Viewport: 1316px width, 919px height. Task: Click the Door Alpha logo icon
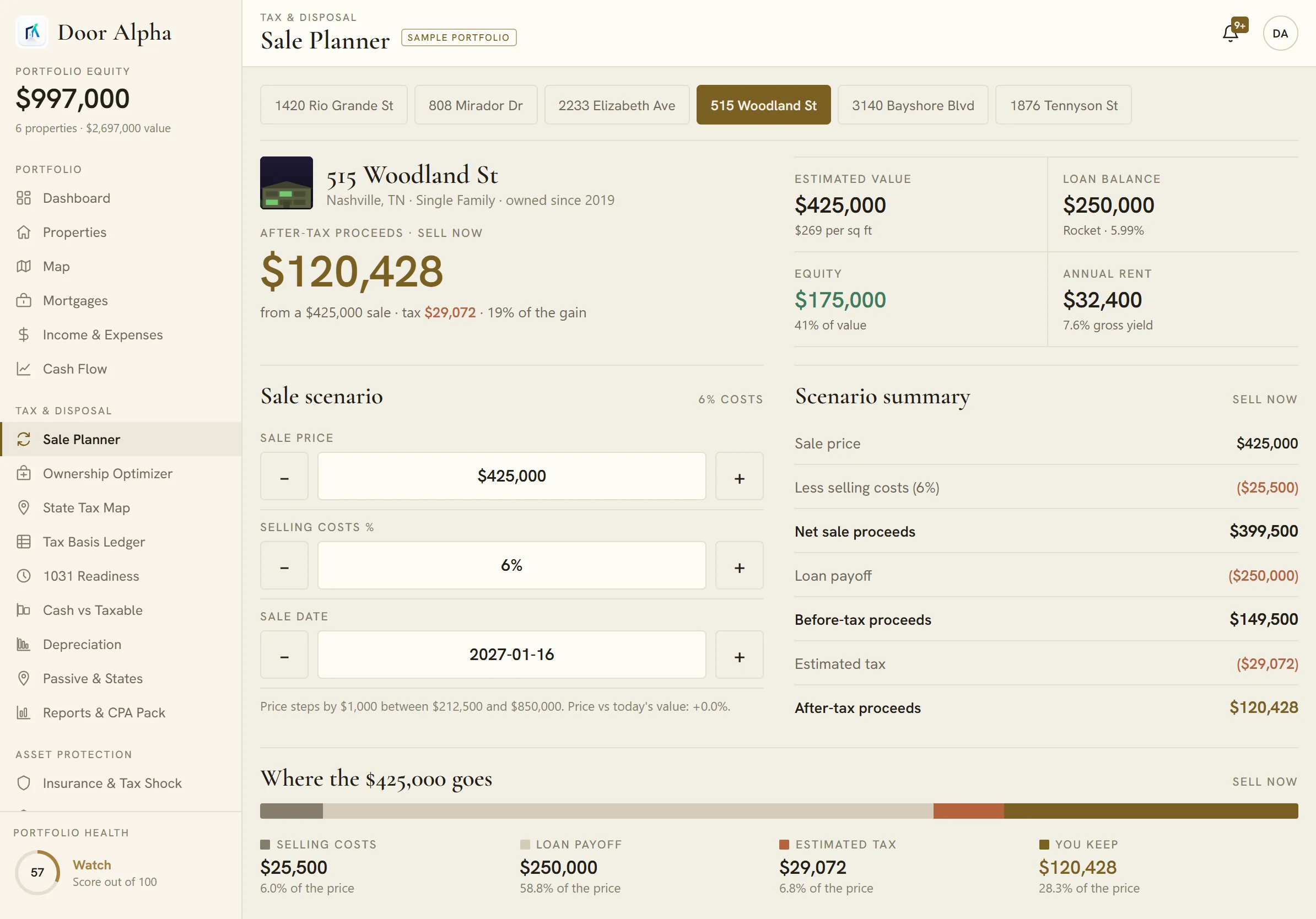click(x=32, y=32)
